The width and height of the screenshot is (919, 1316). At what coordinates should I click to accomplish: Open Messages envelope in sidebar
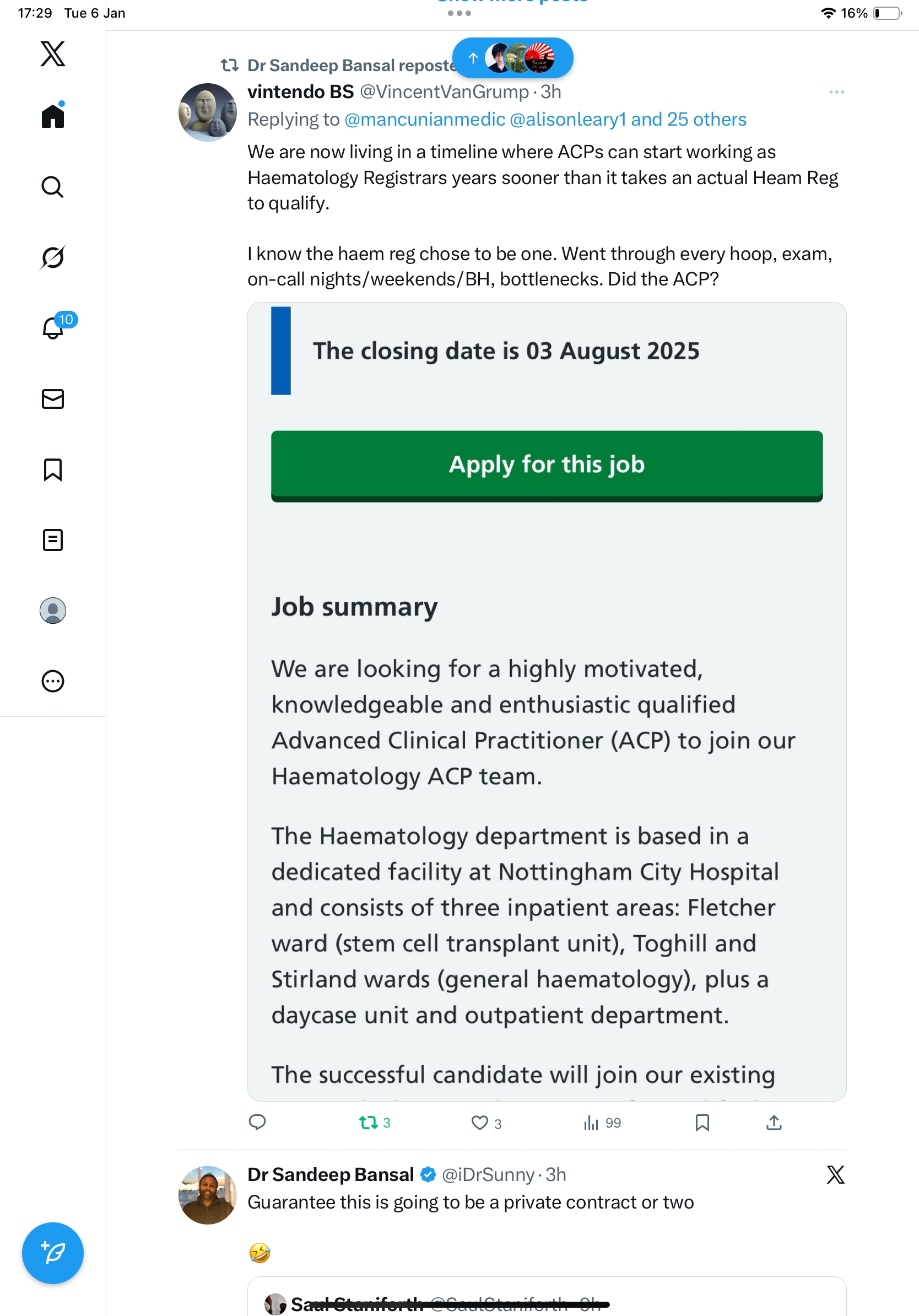[53, 399]
